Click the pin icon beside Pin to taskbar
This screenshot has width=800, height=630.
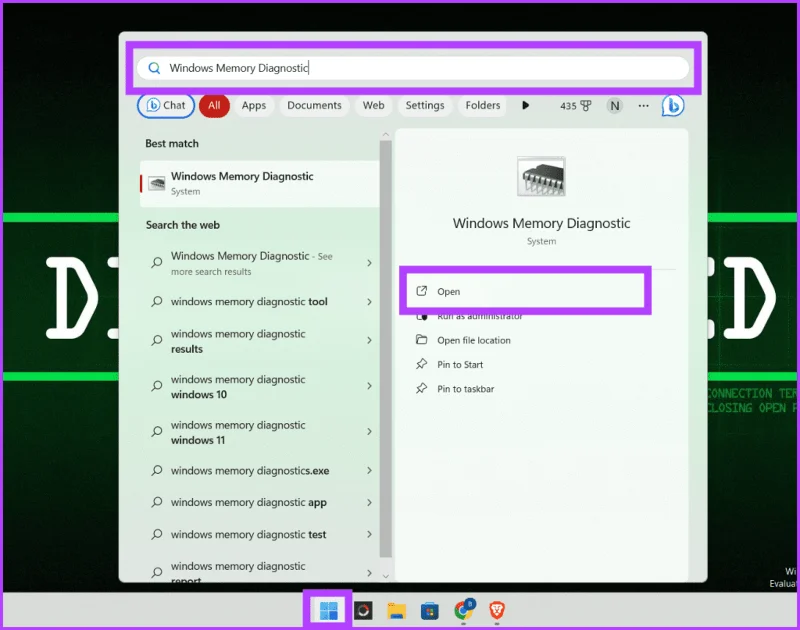421,388
